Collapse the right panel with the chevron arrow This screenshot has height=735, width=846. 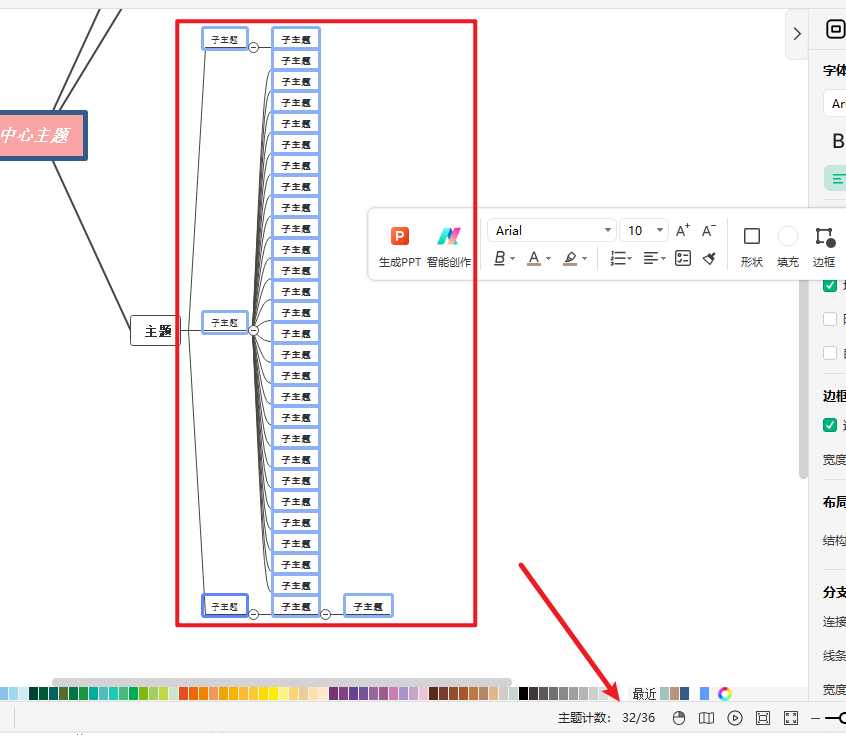click(797, 34)
